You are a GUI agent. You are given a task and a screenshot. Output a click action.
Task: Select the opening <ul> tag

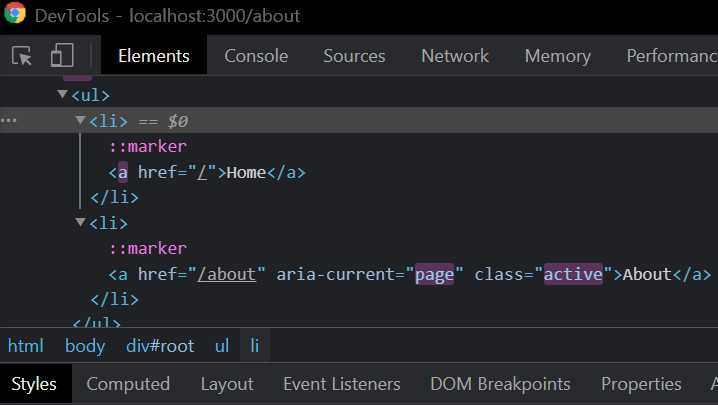(91, 95)
